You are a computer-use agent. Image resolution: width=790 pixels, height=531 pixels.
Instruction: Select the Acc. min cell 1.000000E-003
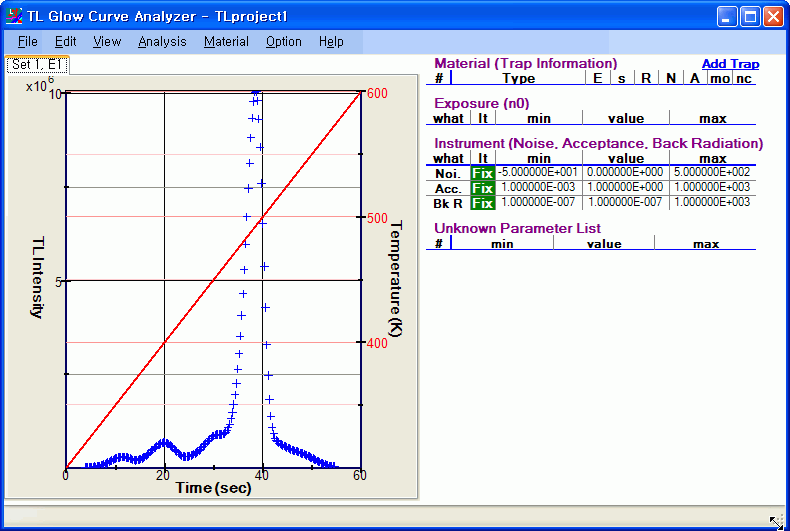tap(539, 188)
